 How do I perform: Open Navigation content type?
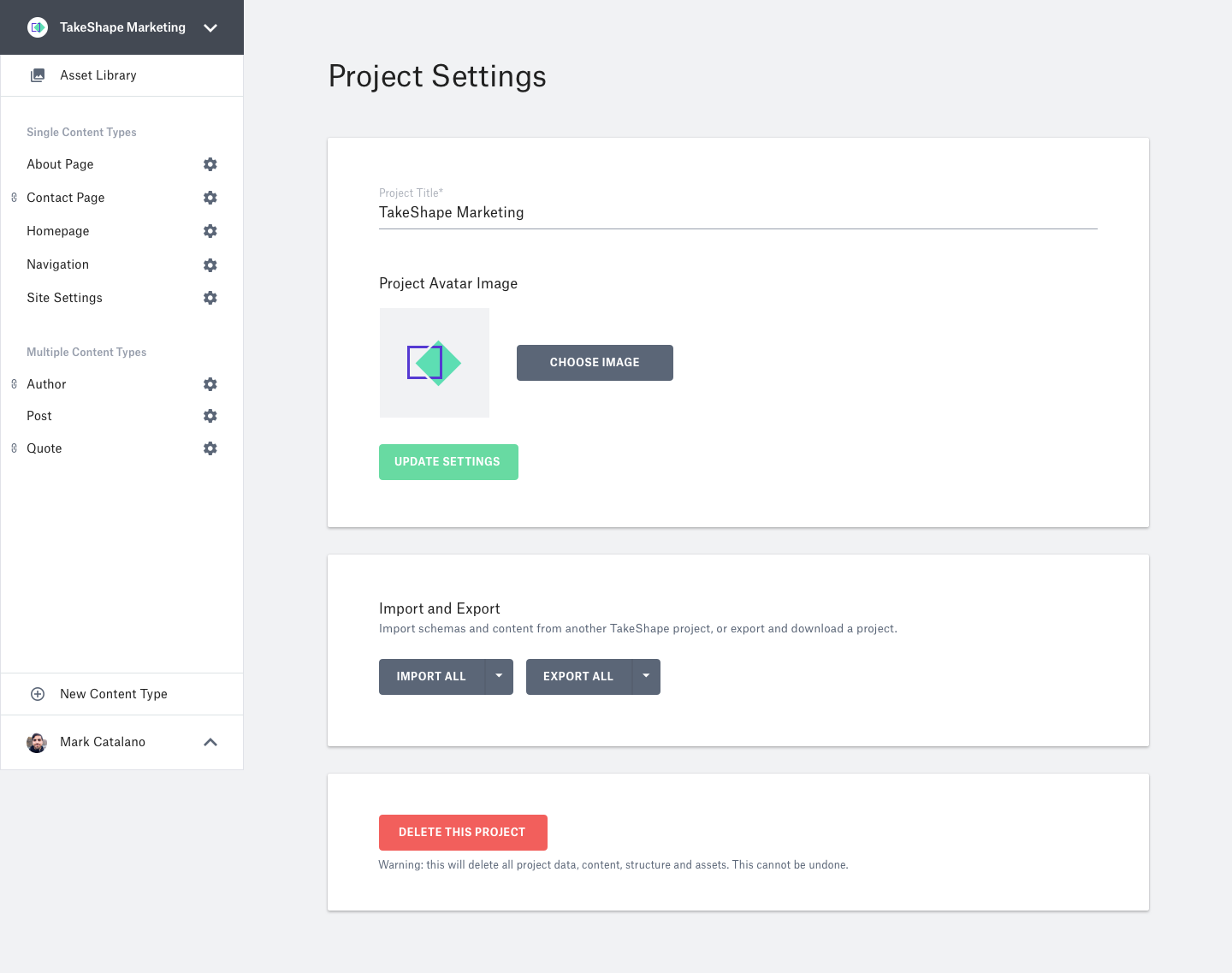tap(58, 264)
